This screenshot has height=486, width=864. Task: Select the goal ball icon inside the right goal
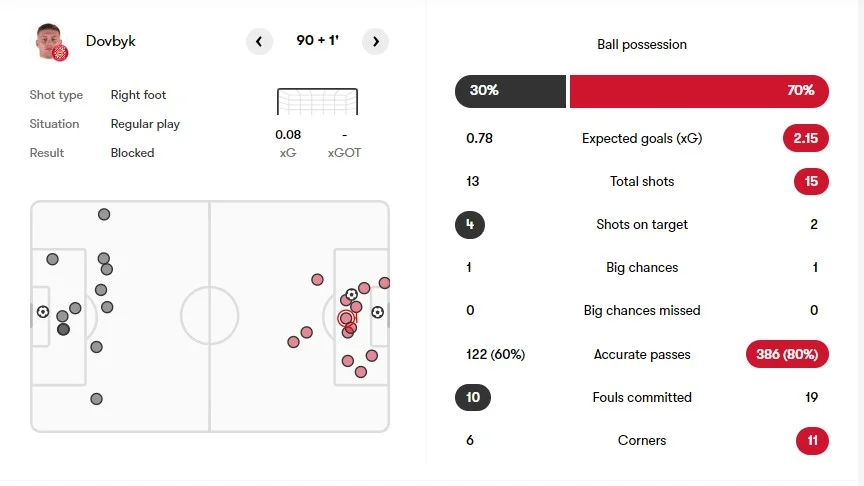377,312
